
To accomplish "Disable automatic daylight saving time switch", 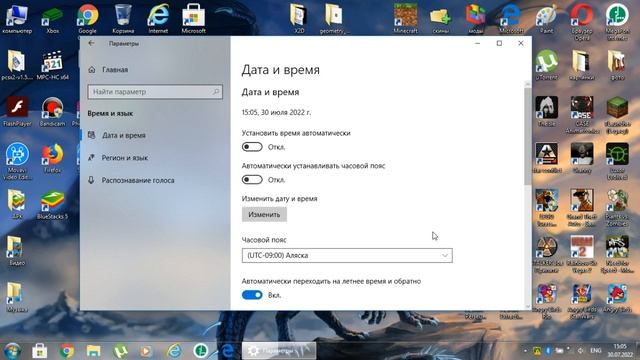I will point(252,295).
